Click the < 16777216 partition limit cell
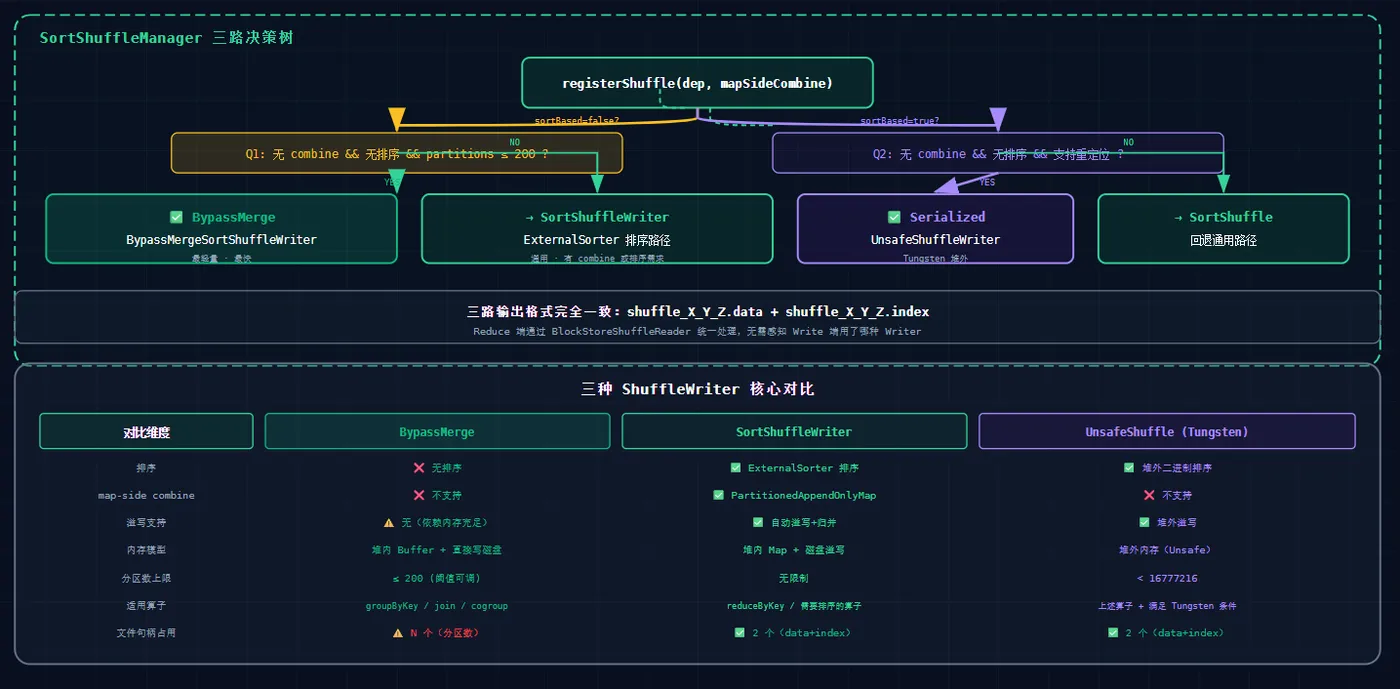This screenshot has width=1400, height=689. [x=1167, y=578]
